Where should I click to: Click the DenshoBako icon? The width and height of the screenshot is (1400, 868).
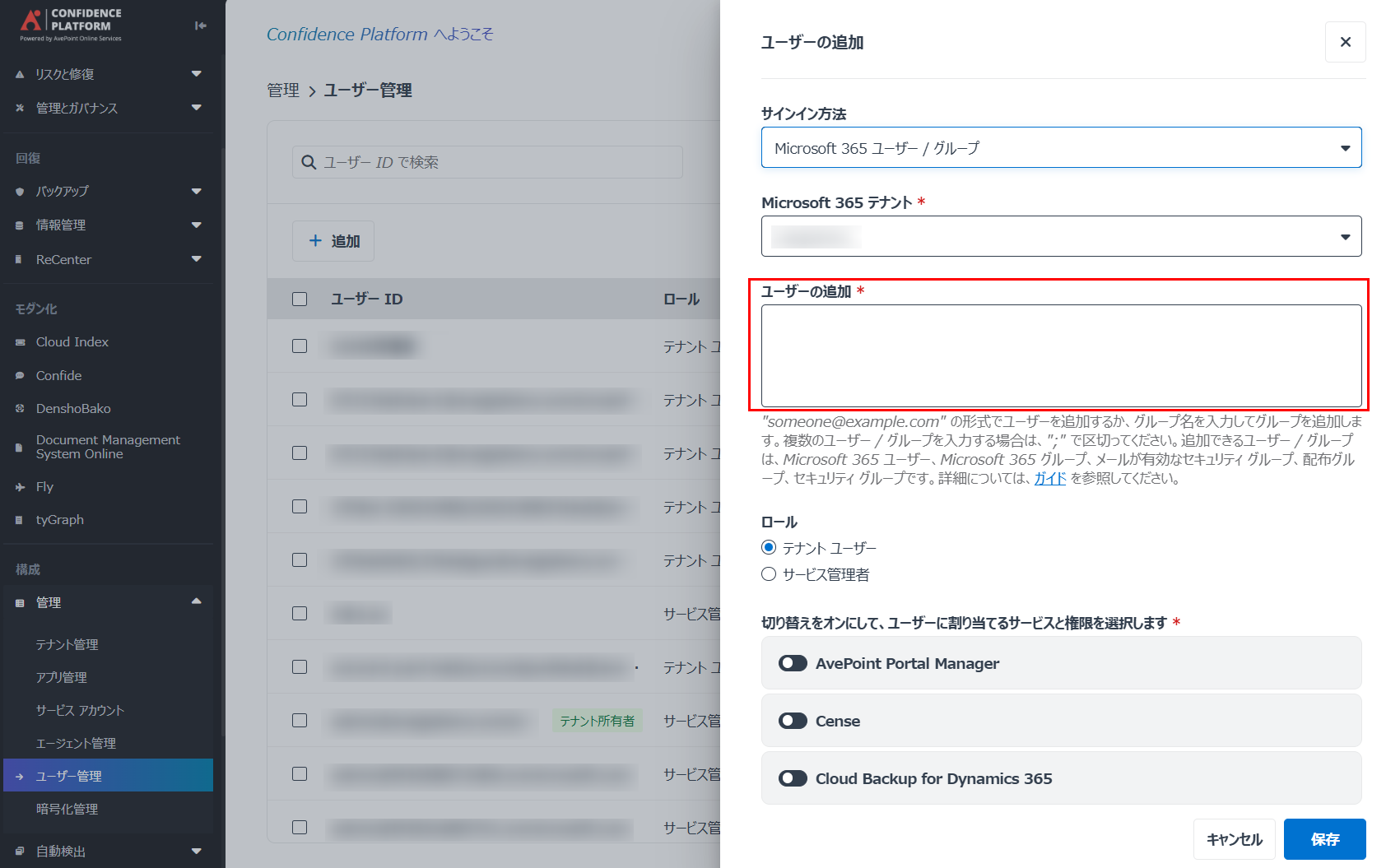point(20,408)
